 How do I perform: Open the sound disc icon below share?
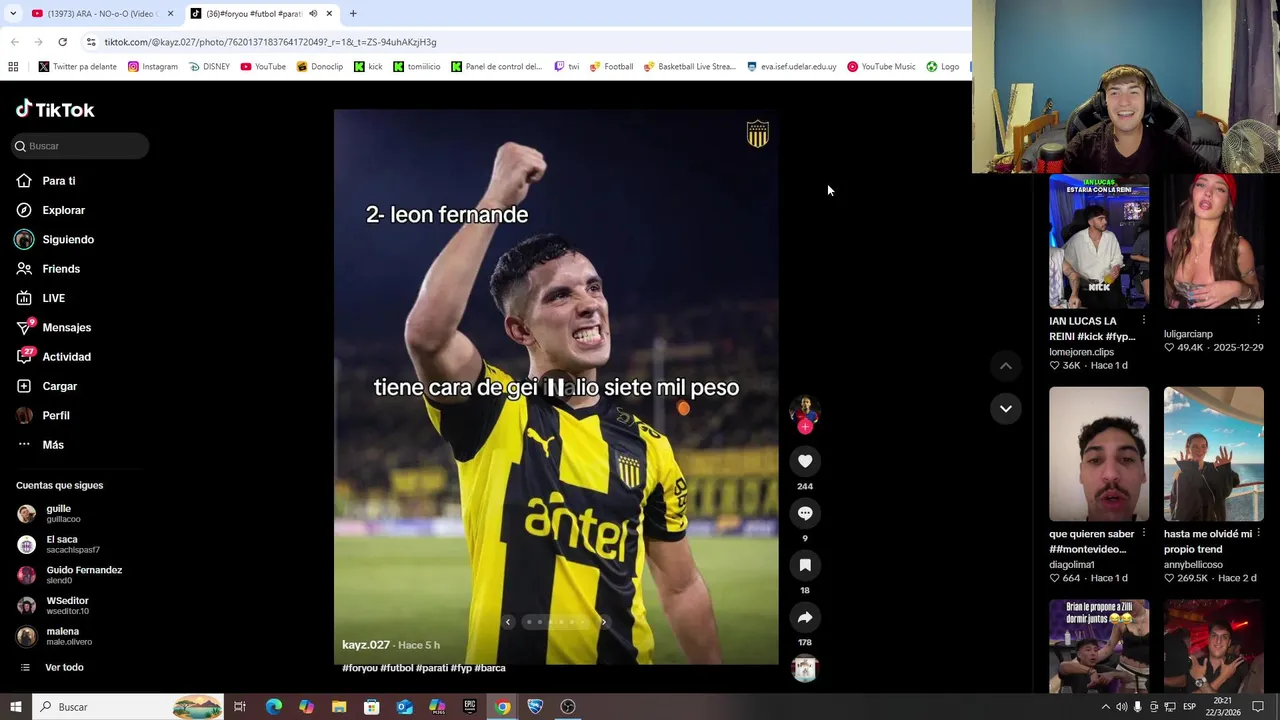coord(805,669)
